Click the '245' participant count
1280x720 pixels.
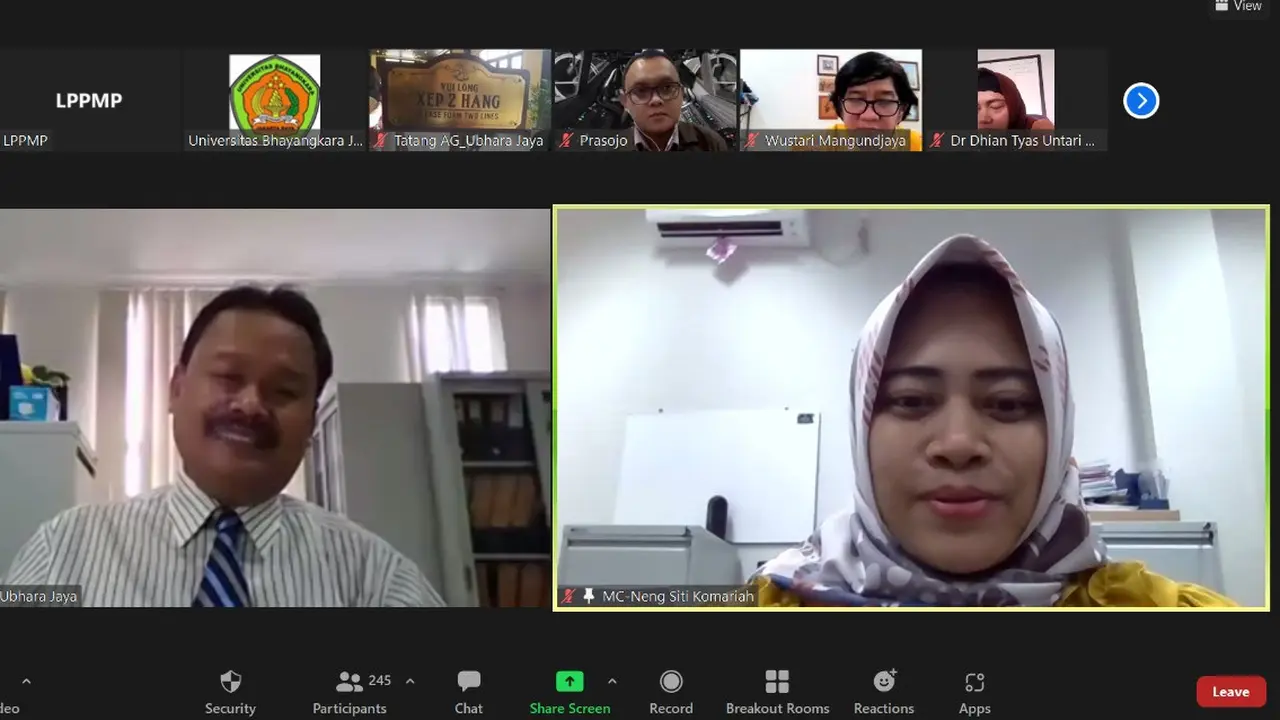tap(380, 680)
